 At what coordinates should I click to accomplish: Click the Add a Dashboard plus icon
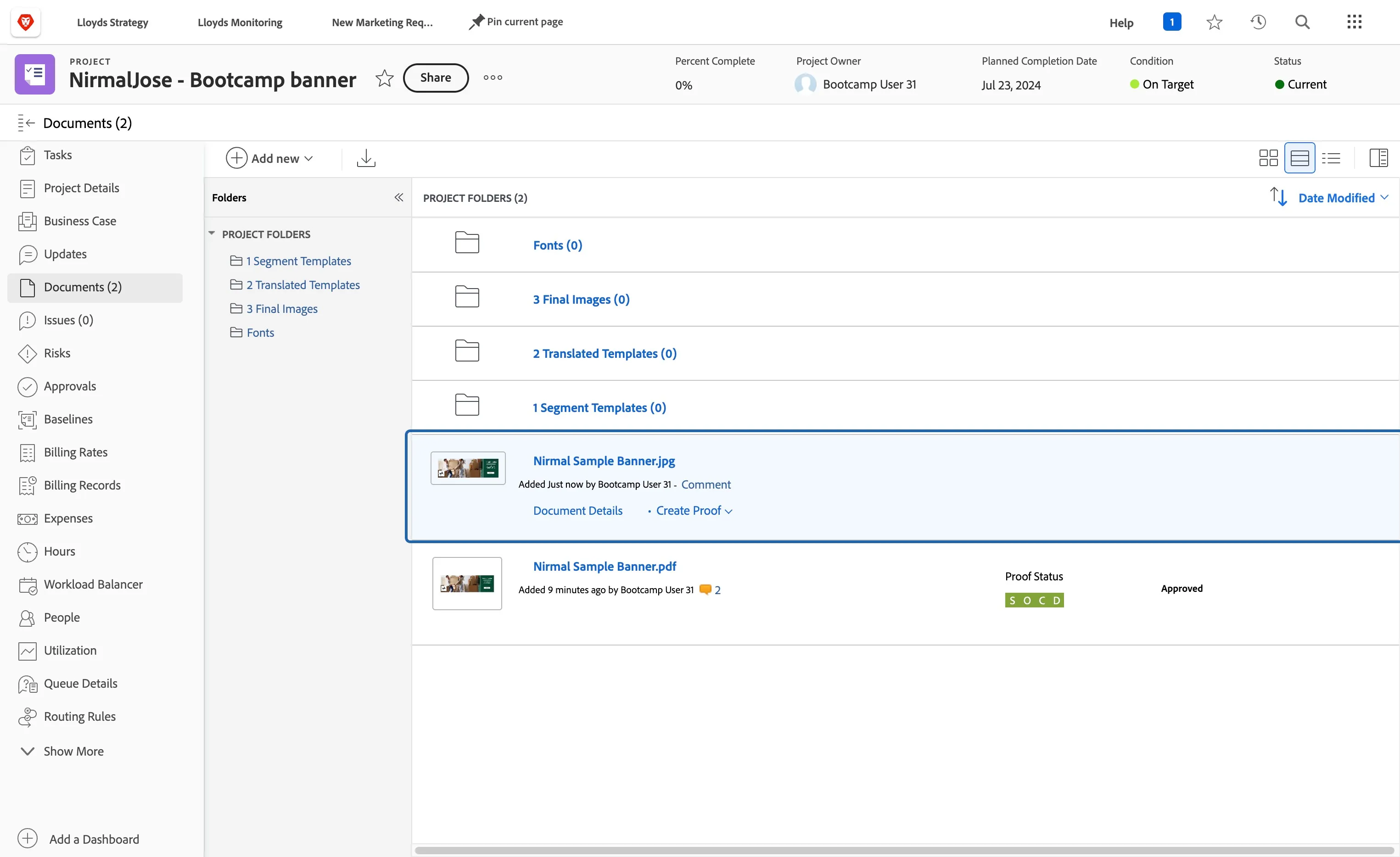pos(27,839)
